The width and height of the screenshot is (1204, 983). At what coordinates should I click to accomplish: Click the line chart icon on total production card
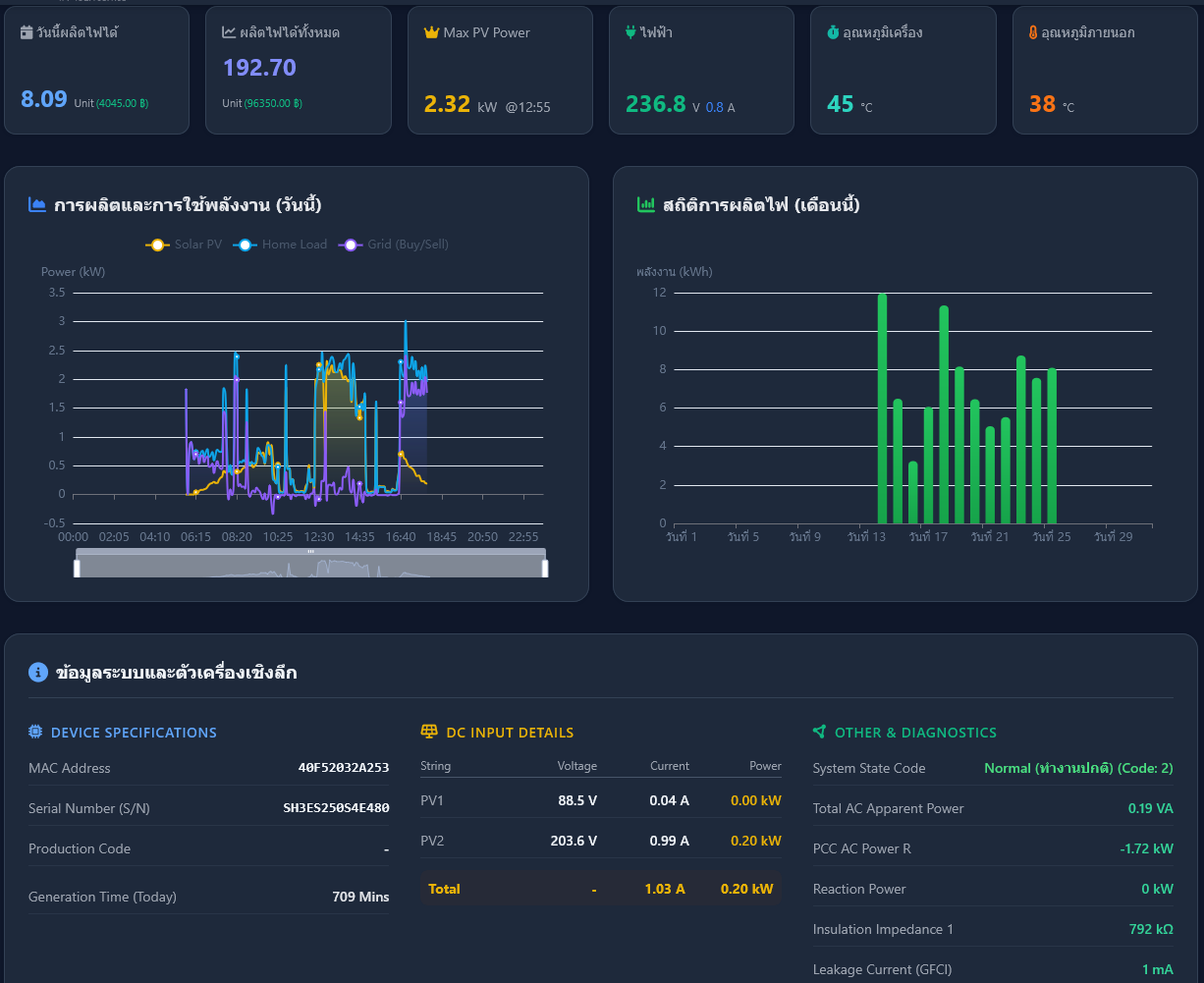coord(229,32)
